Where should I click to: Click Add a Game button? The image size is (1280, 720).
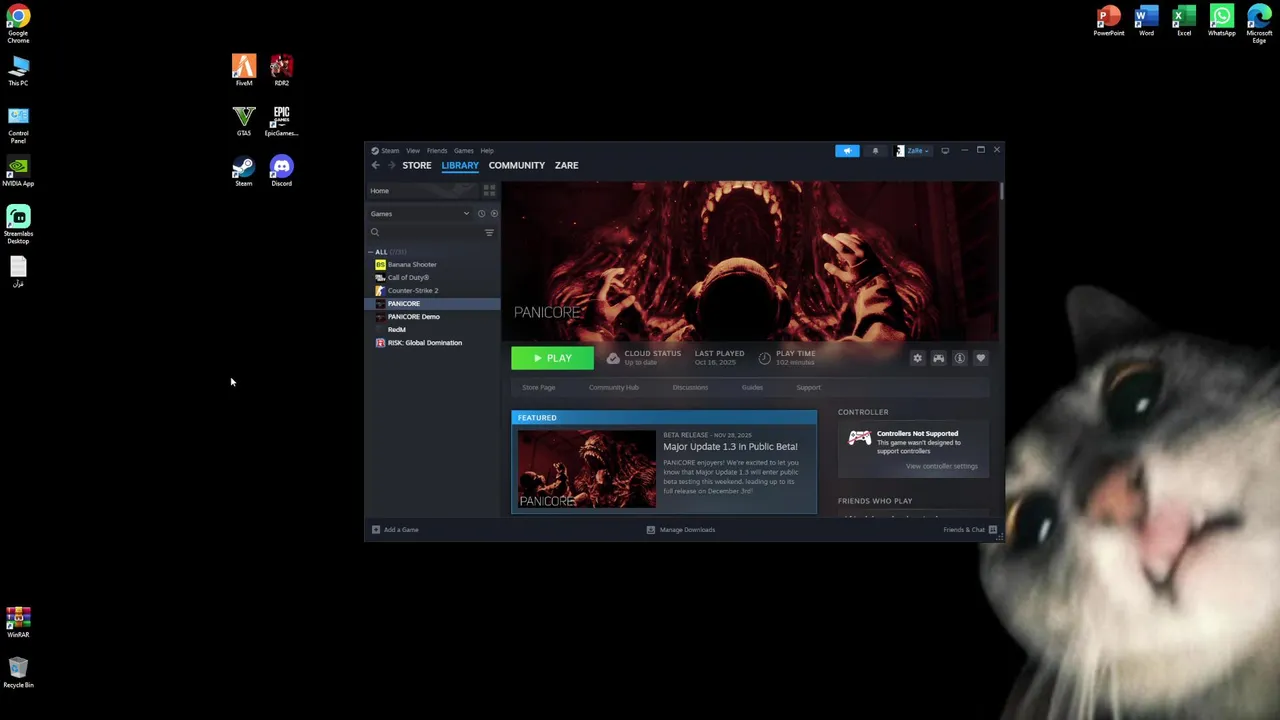[395, 530]
